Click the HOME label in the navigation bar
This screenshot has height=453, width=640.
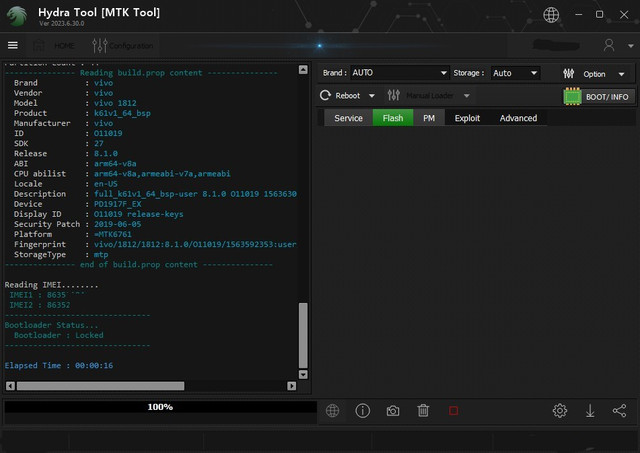pos(64,46)
